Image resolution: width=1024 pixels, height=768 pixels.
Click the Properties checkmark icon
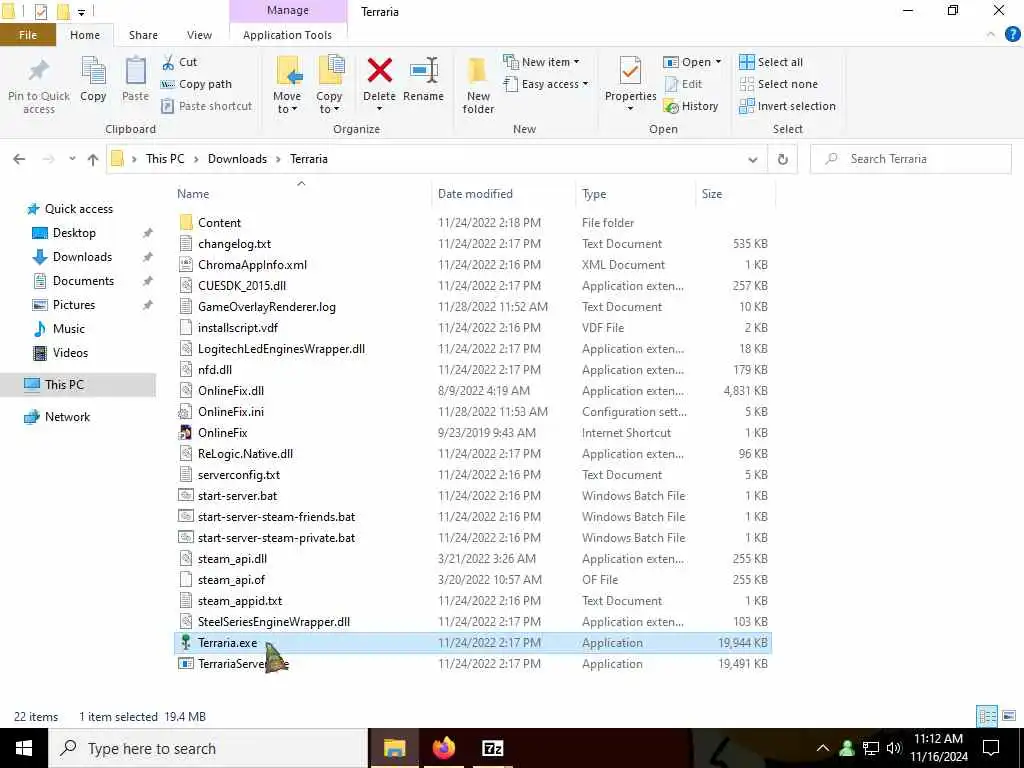pyautogui.click(x=630, y=71)
